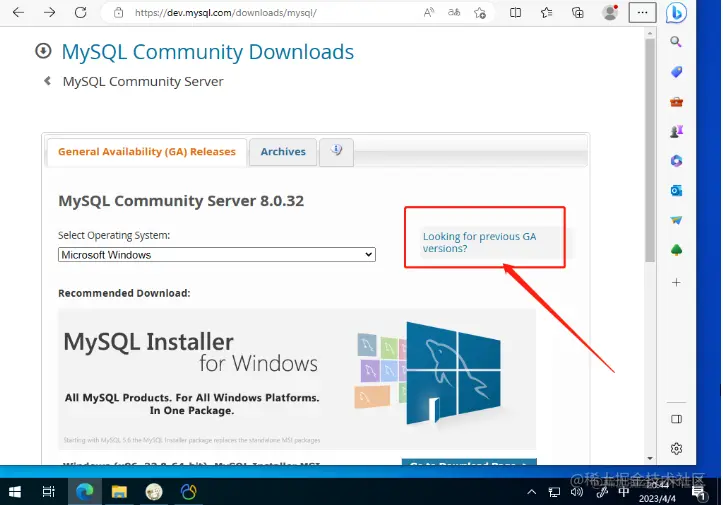Click Microsoft Edge taskbar icon

tap(85, 492)
